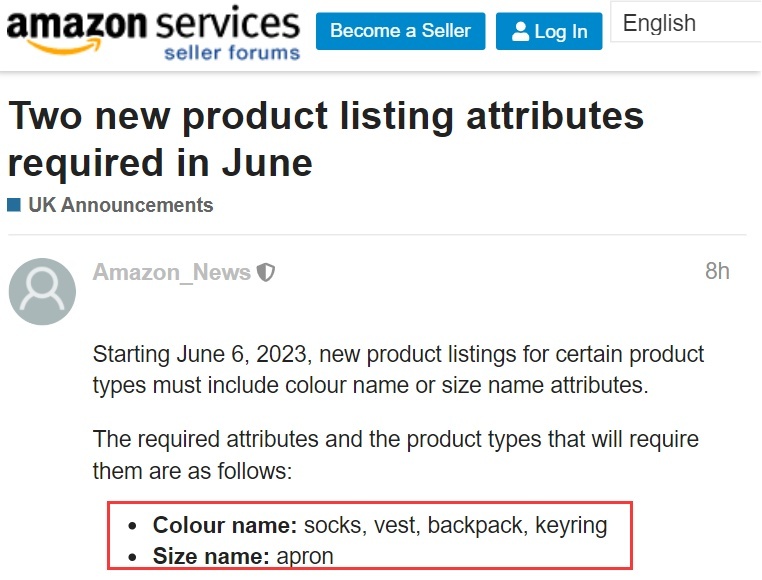The height and width of the screenshot is (580, 762).
Task: Click the Amazon_News profile avatar
Action: tap(42, 291)
